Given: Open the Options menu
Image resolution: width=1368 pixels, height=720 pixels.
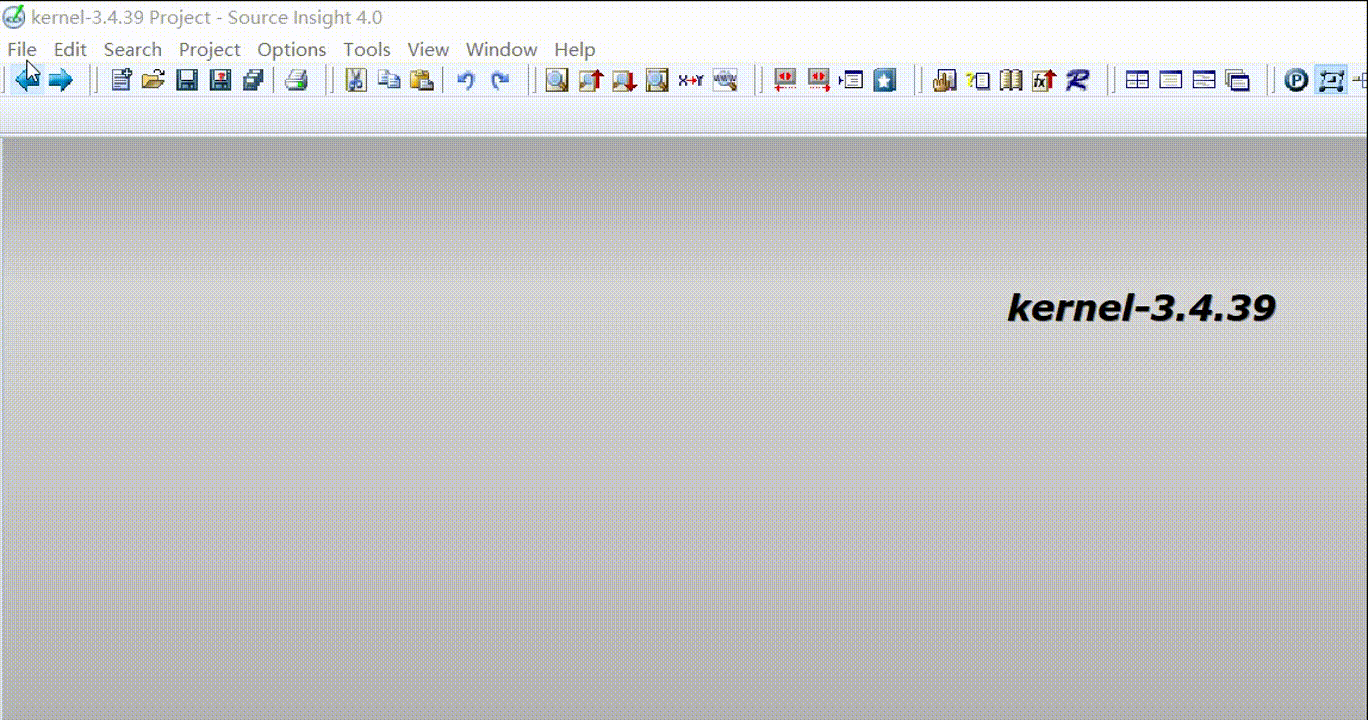Looking at the screenshot, I should tap(292, 49).
